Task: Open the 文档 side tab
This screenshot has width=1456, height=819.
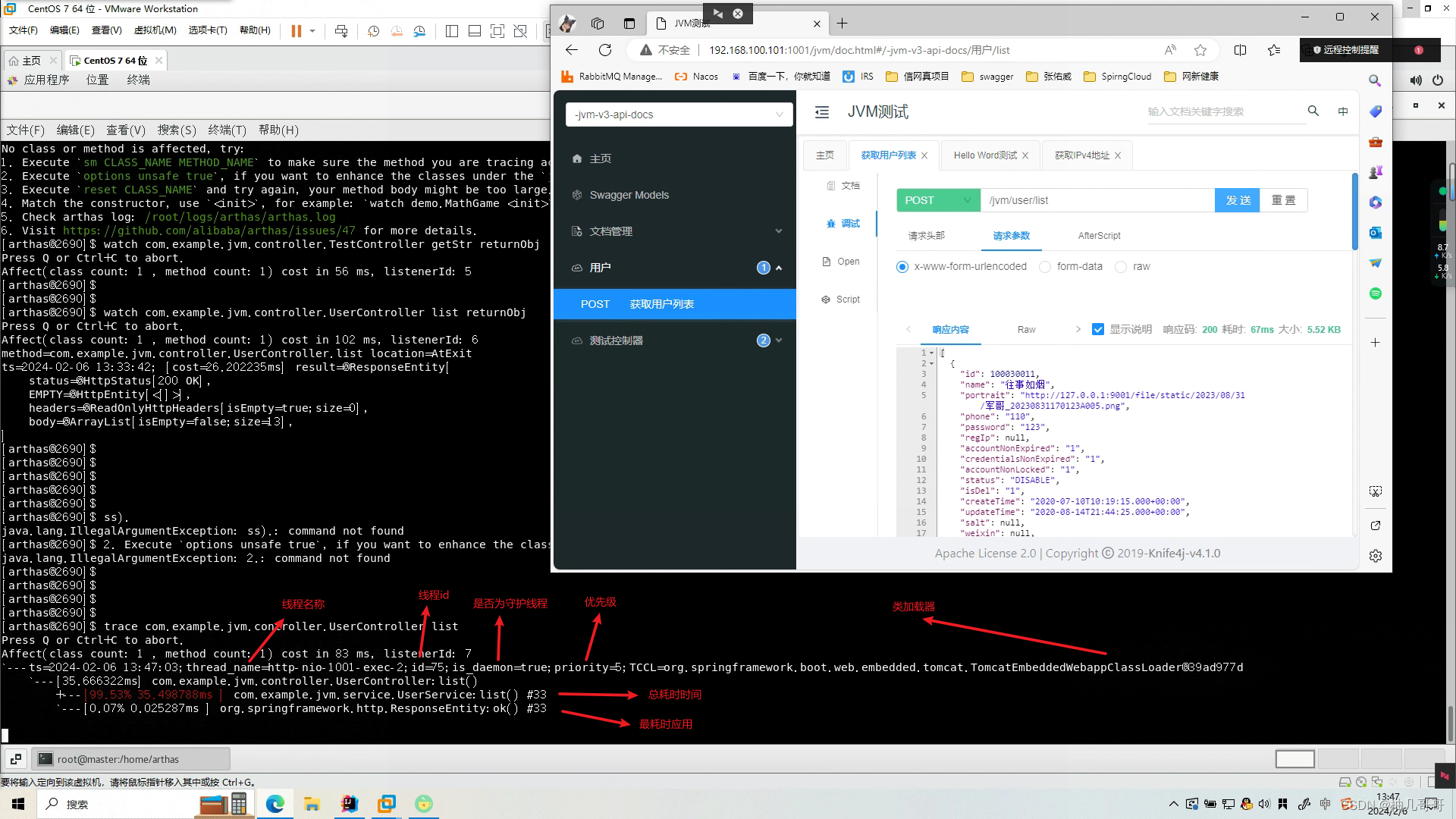Action: coord(844,186)
